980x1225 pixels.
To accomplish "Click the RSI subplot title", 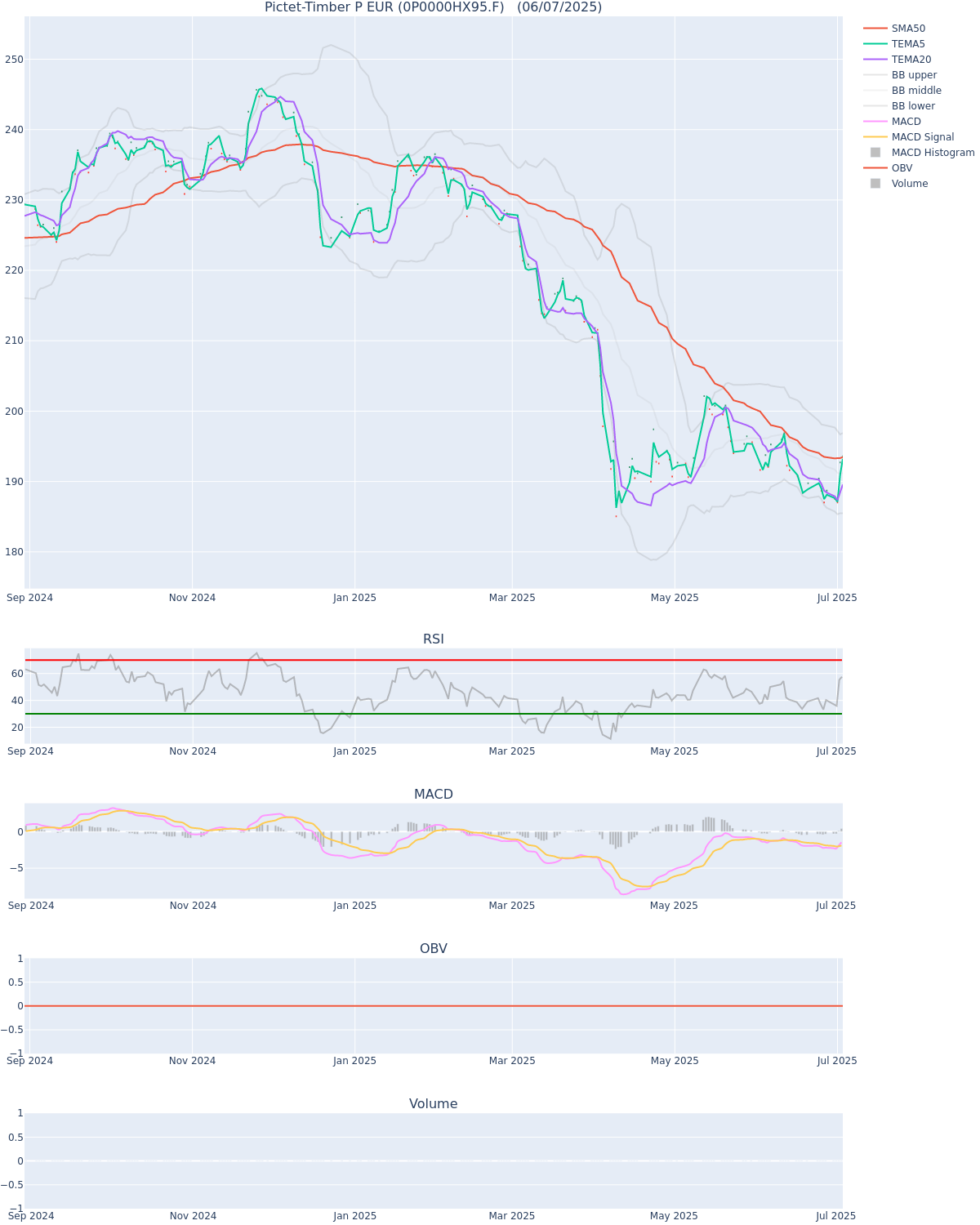I will click(433, 639).
